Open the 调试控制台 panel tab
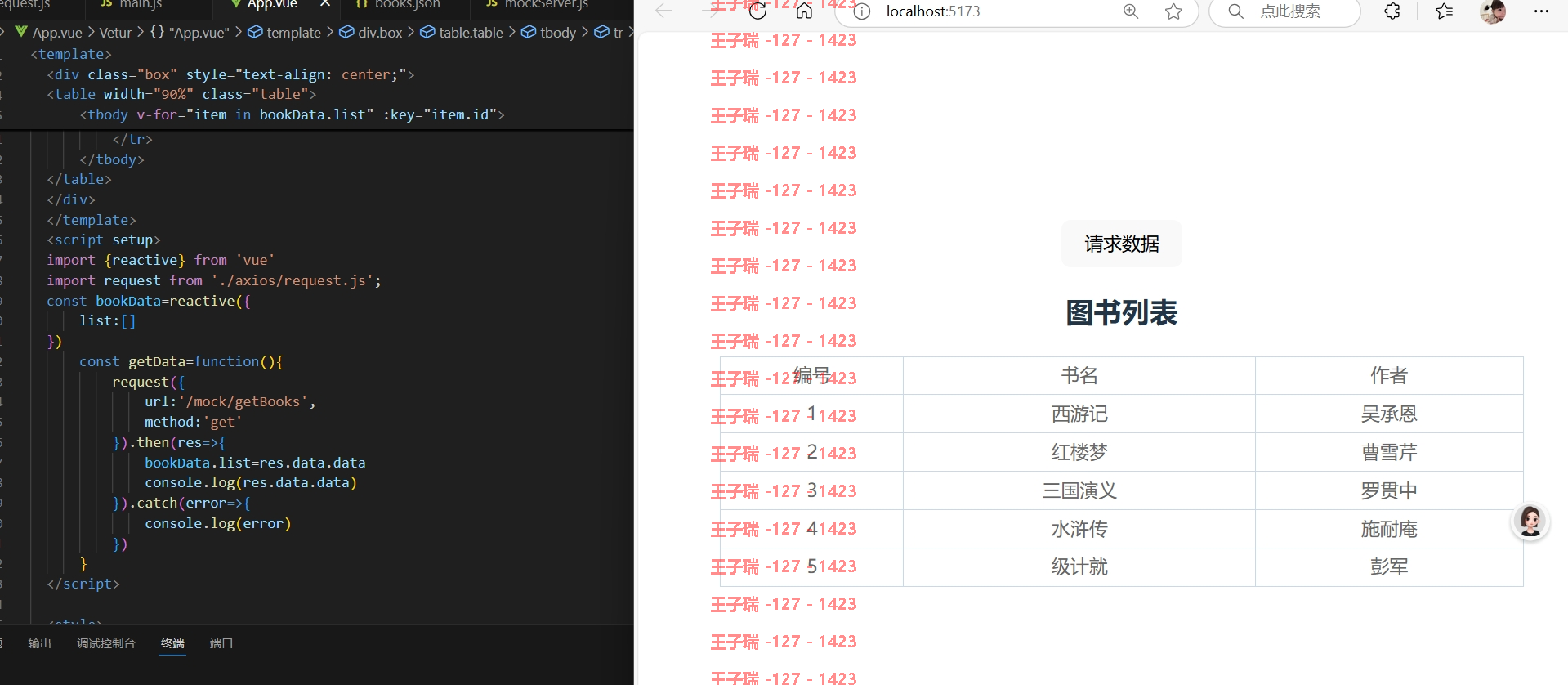This screenshot has width=1568, height=685. tap(106, 643)
